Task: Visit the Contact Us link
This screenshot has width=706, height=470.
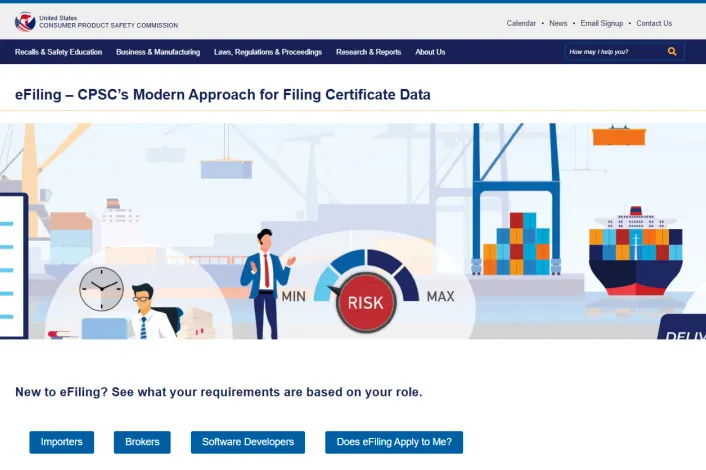Action: click(654, 23)
